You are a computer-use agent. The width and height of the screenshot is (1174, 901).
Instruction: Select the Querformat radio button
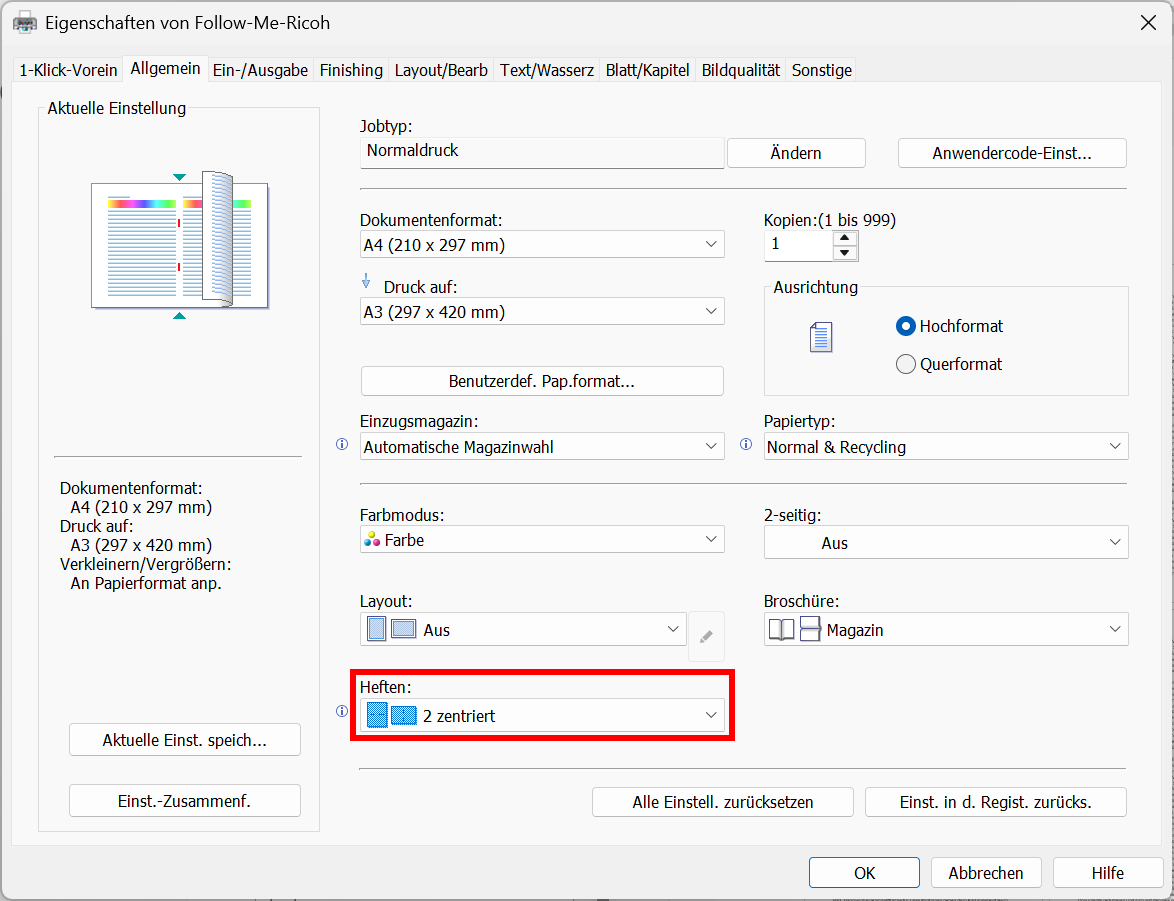coord(906,364)
